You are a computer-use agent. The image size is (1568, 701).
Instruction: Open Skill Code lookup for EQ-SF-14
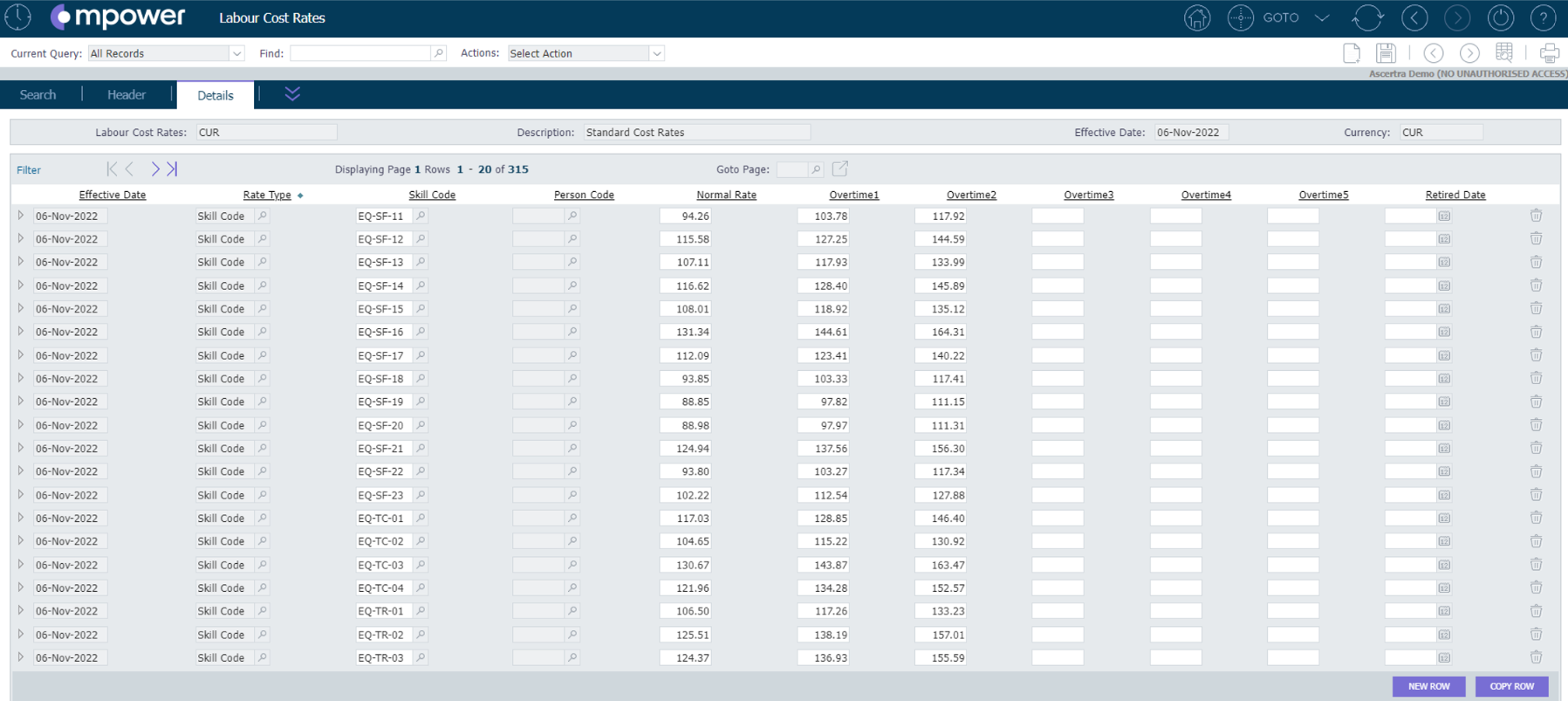(x=421, y=285)
